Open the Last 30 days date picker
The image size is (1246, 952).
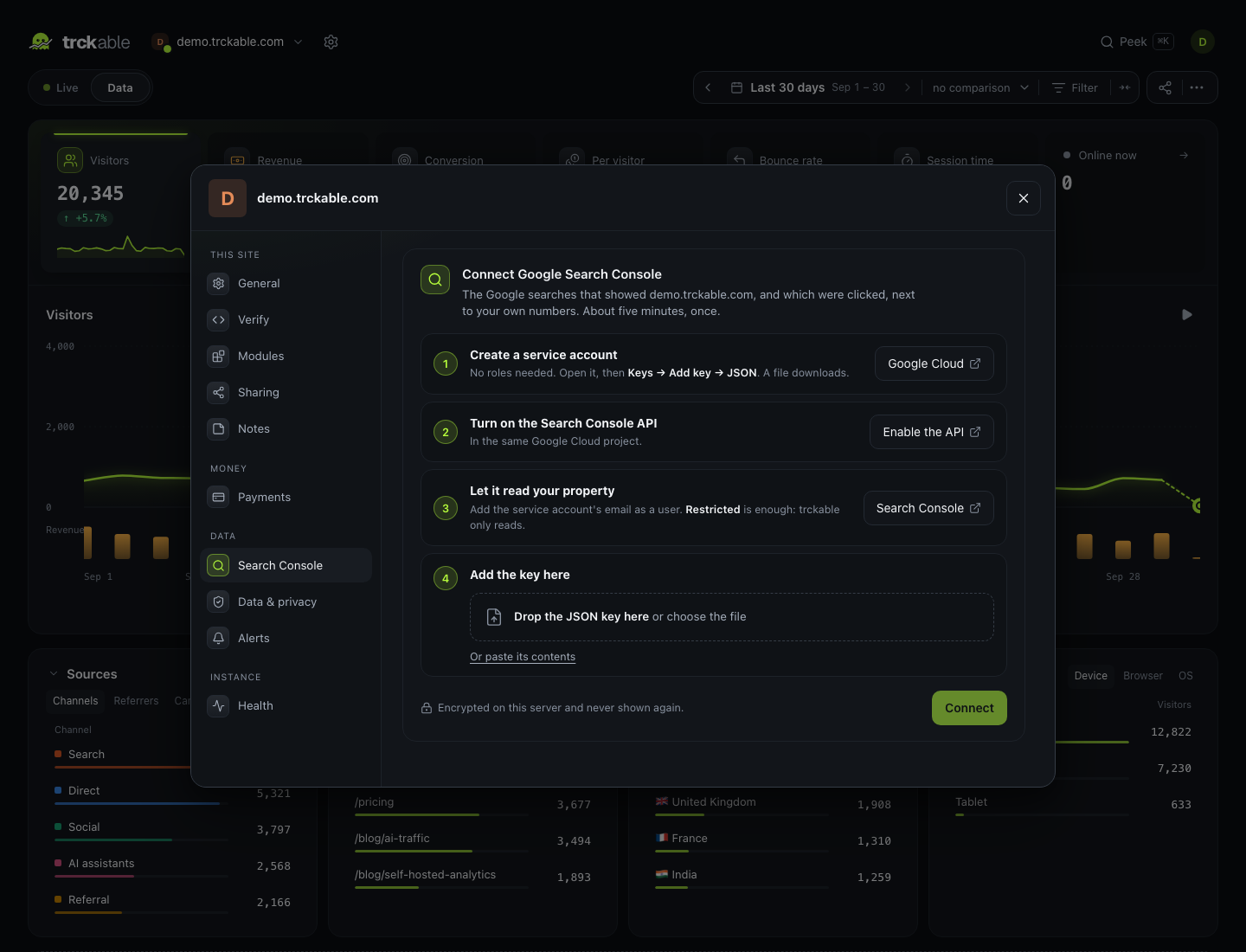click(808, 87)
